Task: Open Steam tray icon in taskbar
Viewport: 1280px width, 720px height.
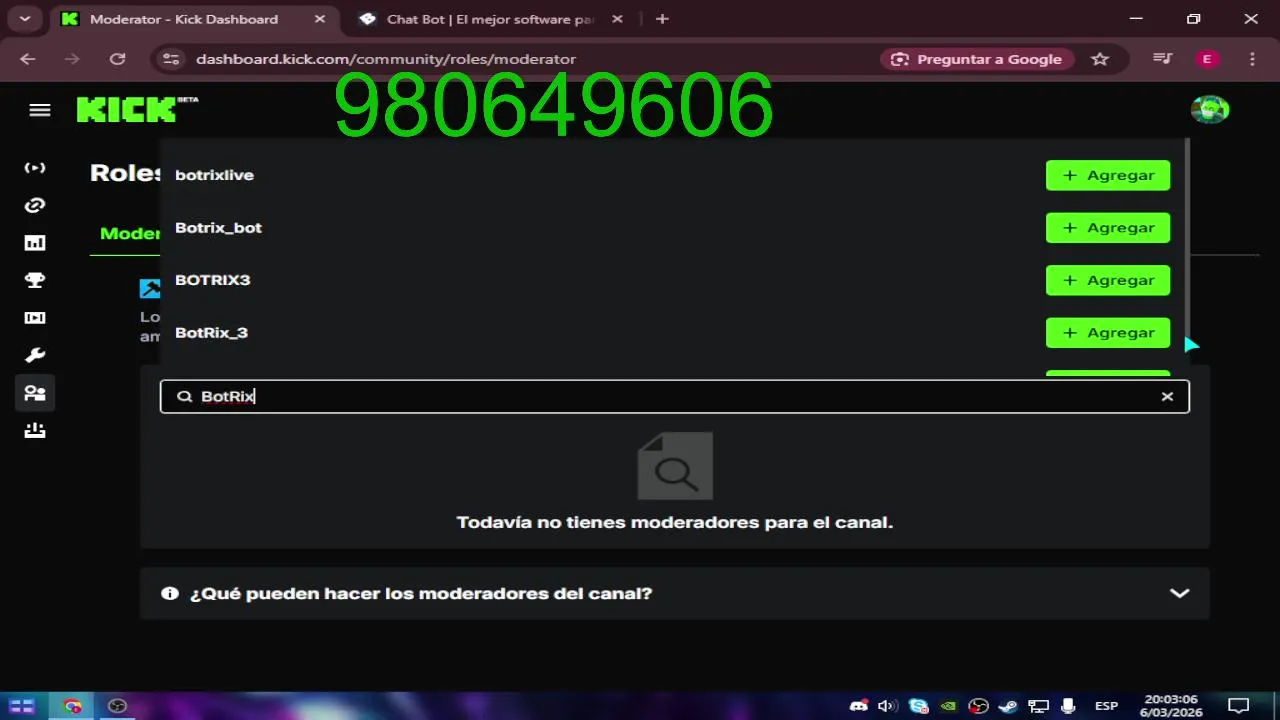Action: point(1008,706)
